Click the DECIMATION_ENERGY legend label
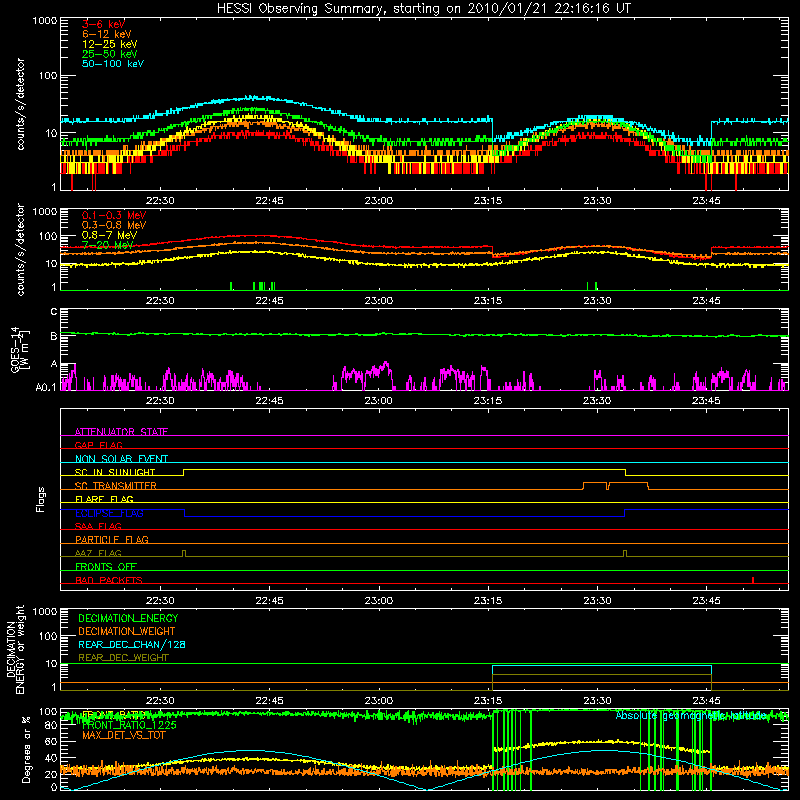 128,618
